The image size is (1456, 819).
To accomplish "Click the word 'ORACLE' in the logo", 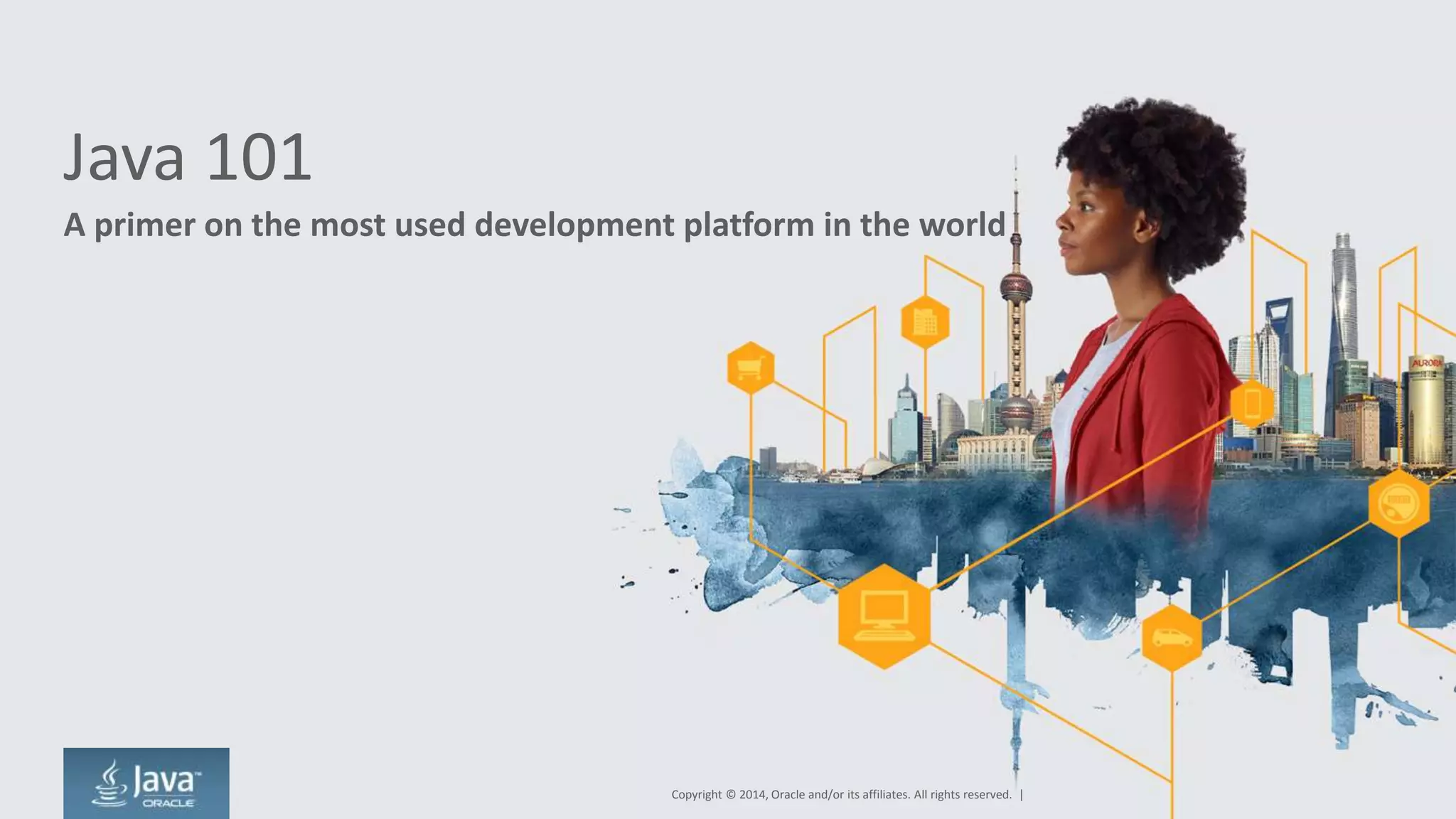I will click(168, 803).
